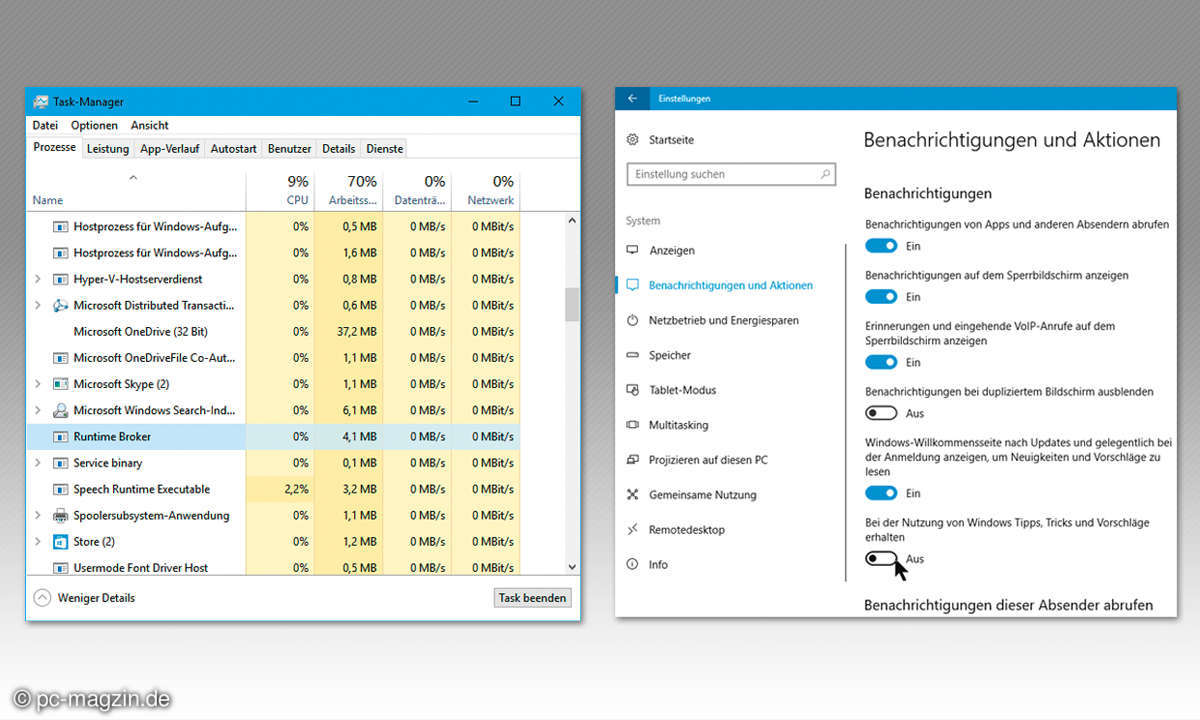This screenshot has height=720, width=1200.
Task: Expand the Service binary group
Action: (x=38, y=463)
